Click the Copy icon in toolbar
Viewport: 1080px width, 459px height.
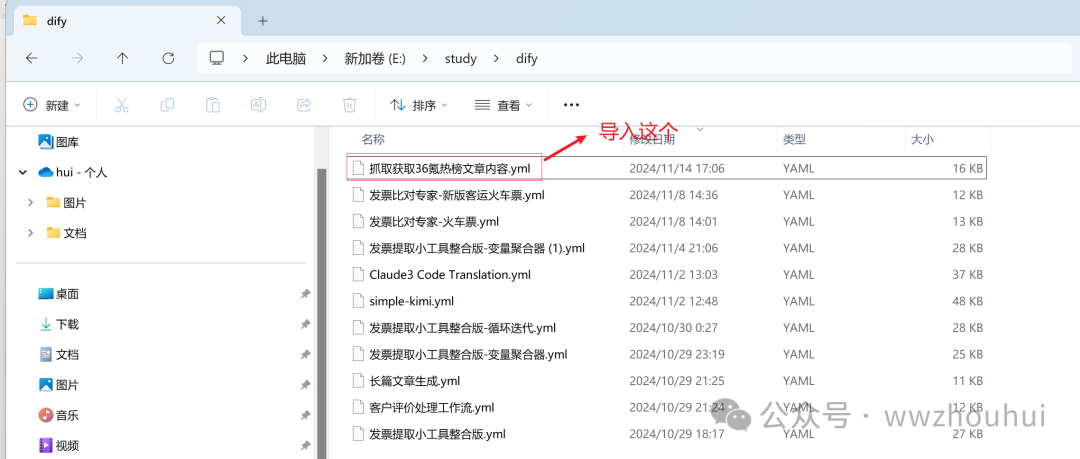[167, 105]
